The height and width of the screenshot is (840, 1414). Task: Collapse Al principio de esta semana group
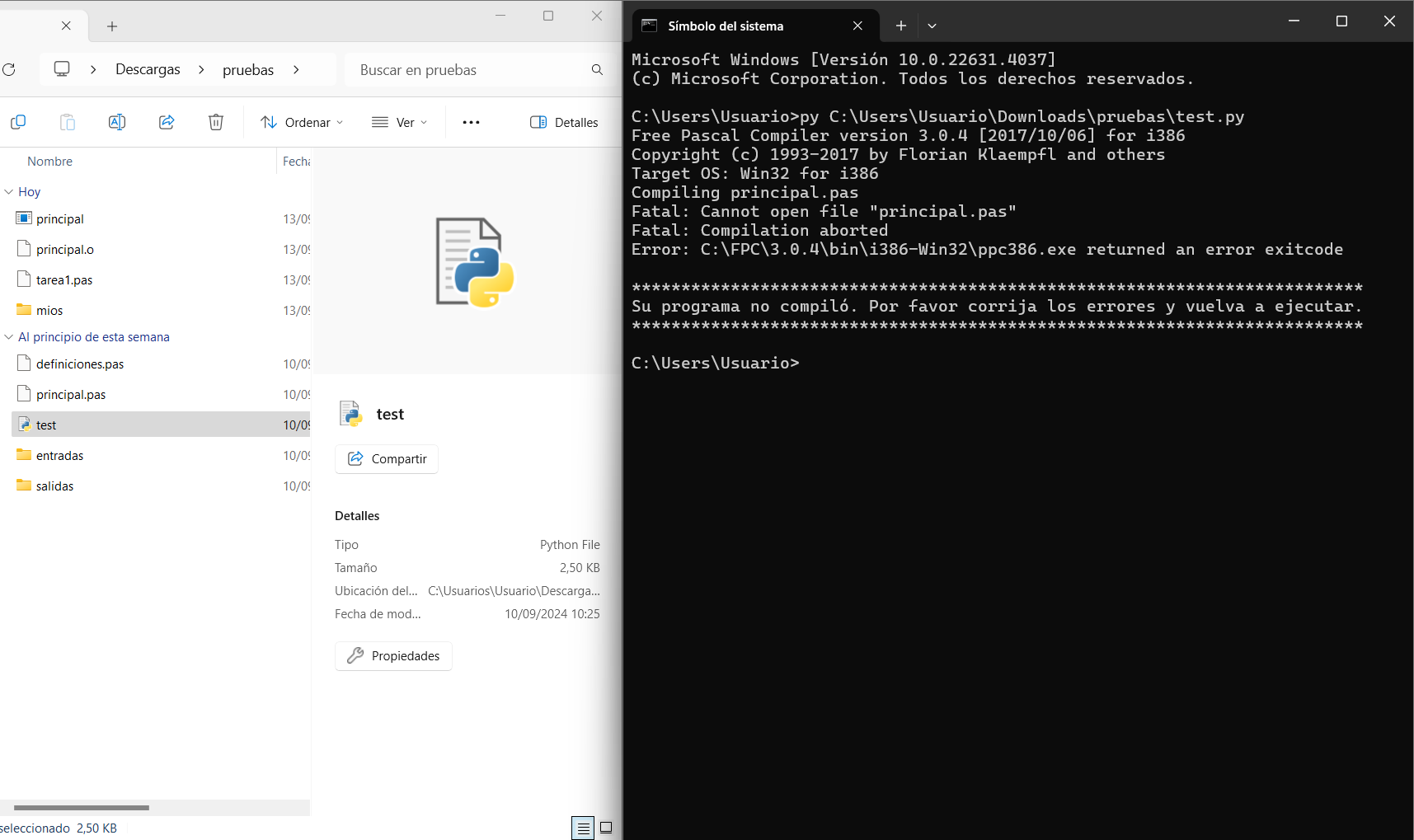(x=8, y=336)
